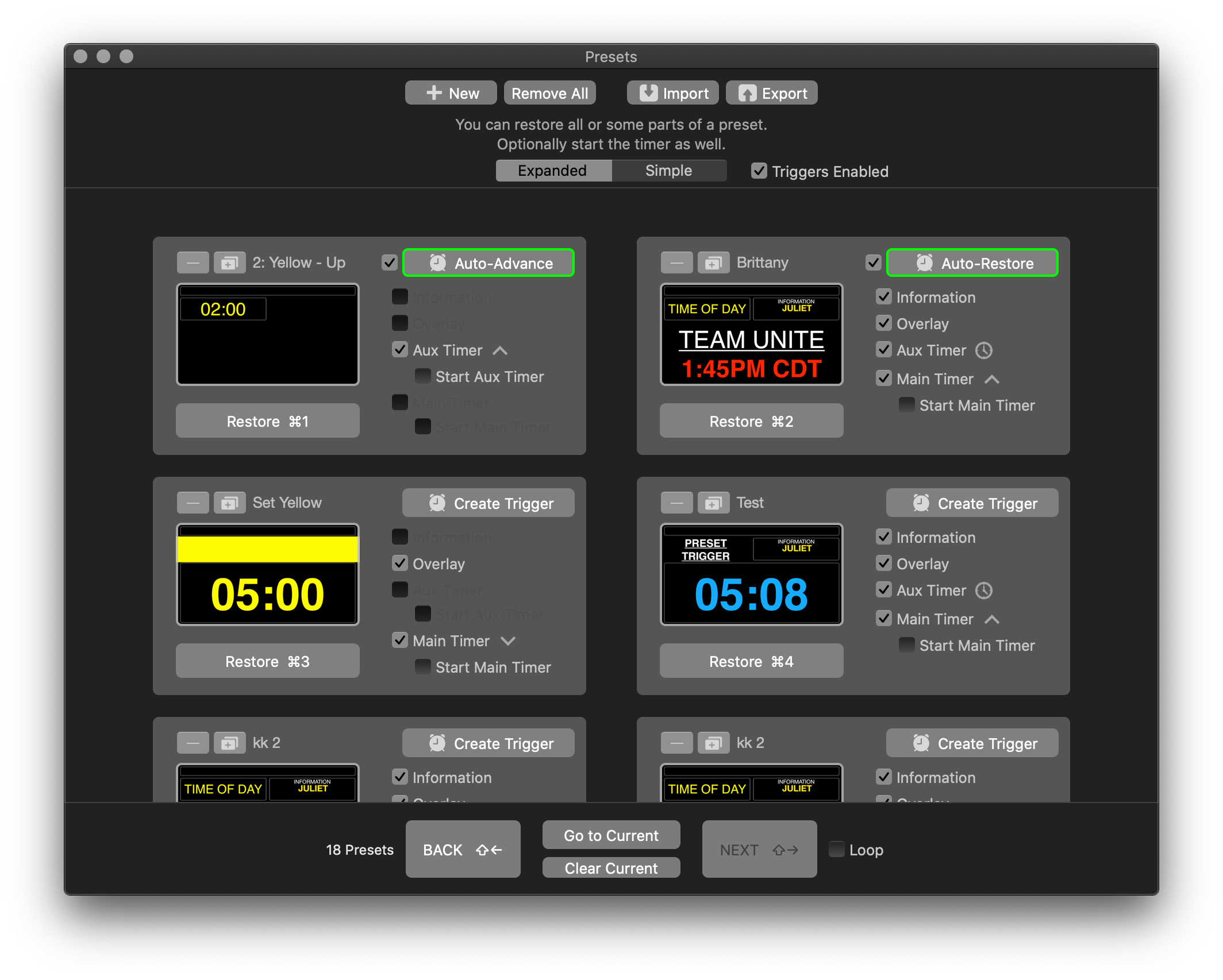Remove the left kk 2 preset
The height and width of the screenshot is (980, 1223).
point(193,743)
